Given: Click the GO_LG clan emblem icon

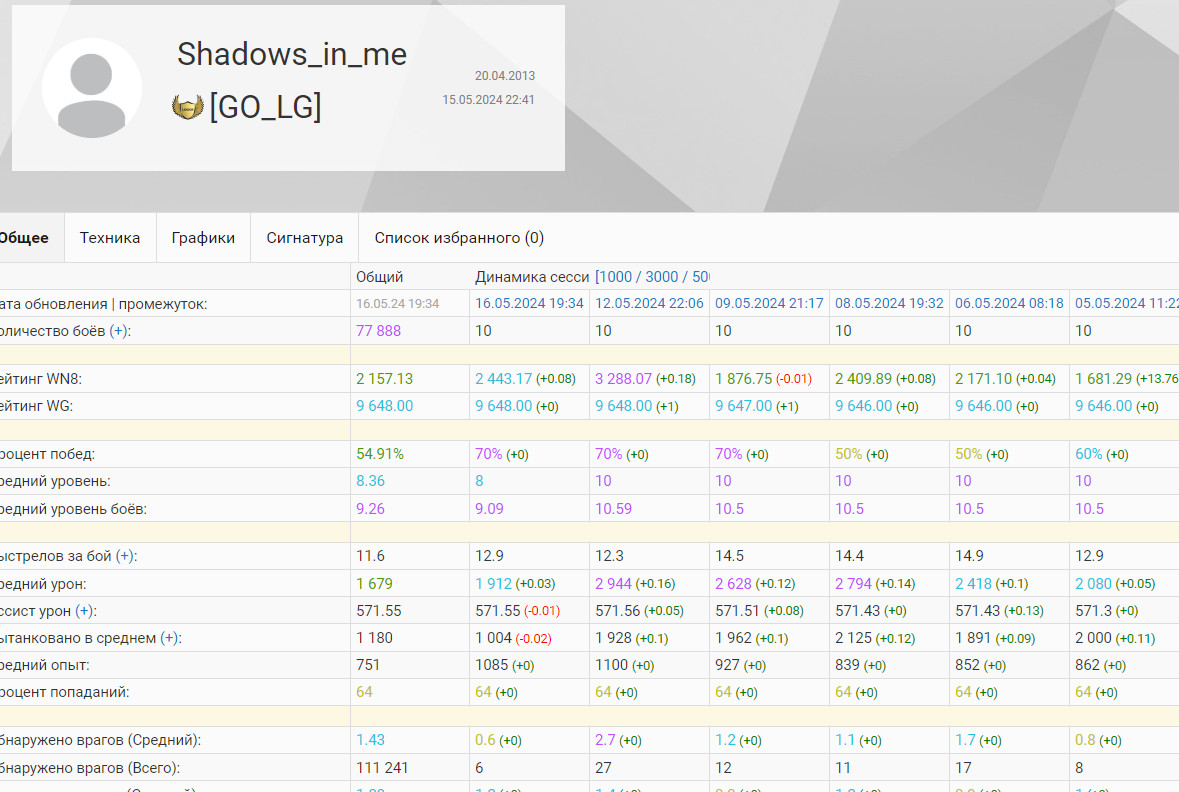Looking at the screenshot, I should click(x=188, y=107).
